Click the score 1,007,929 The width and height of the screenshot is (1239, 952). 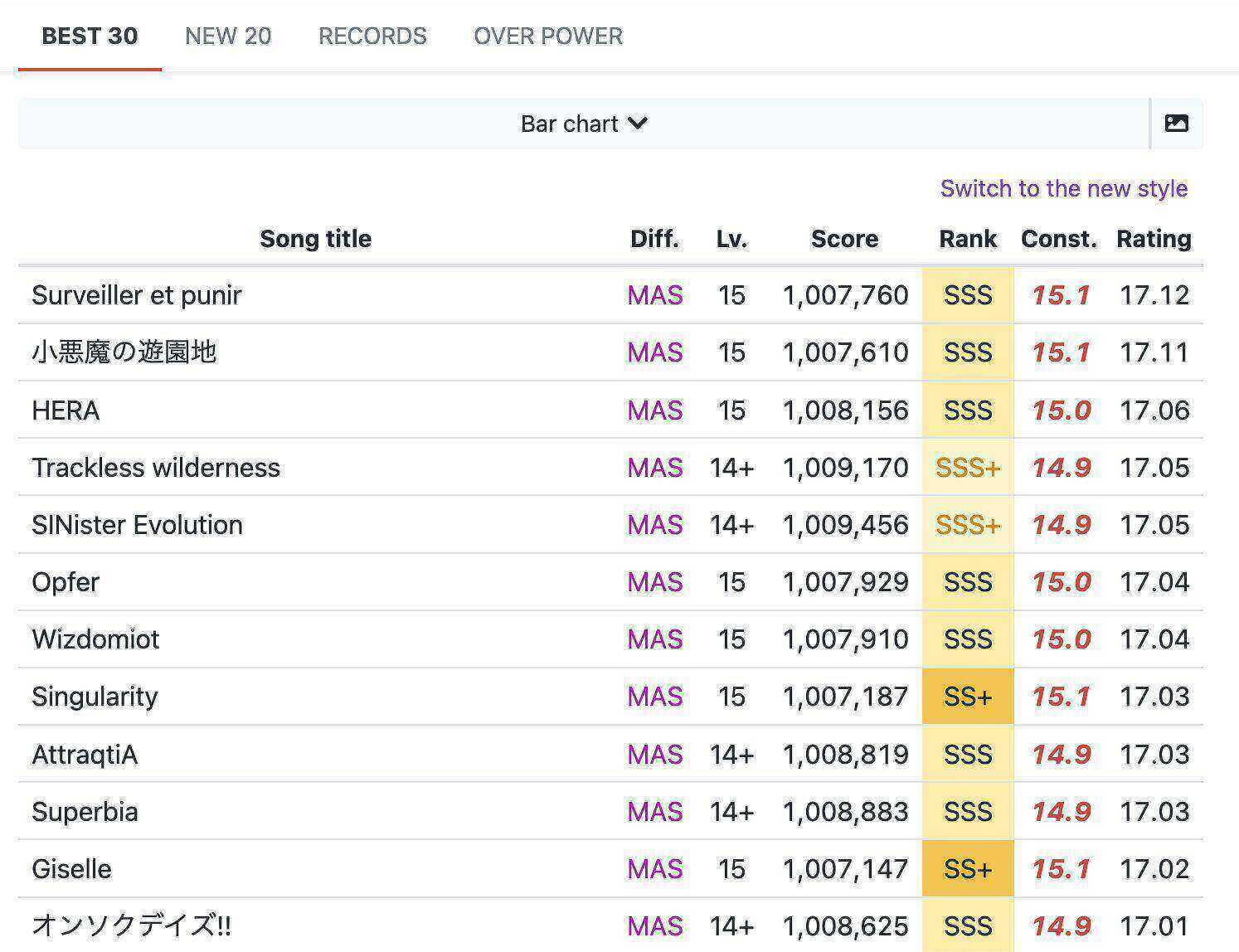(x=845, y=582)
